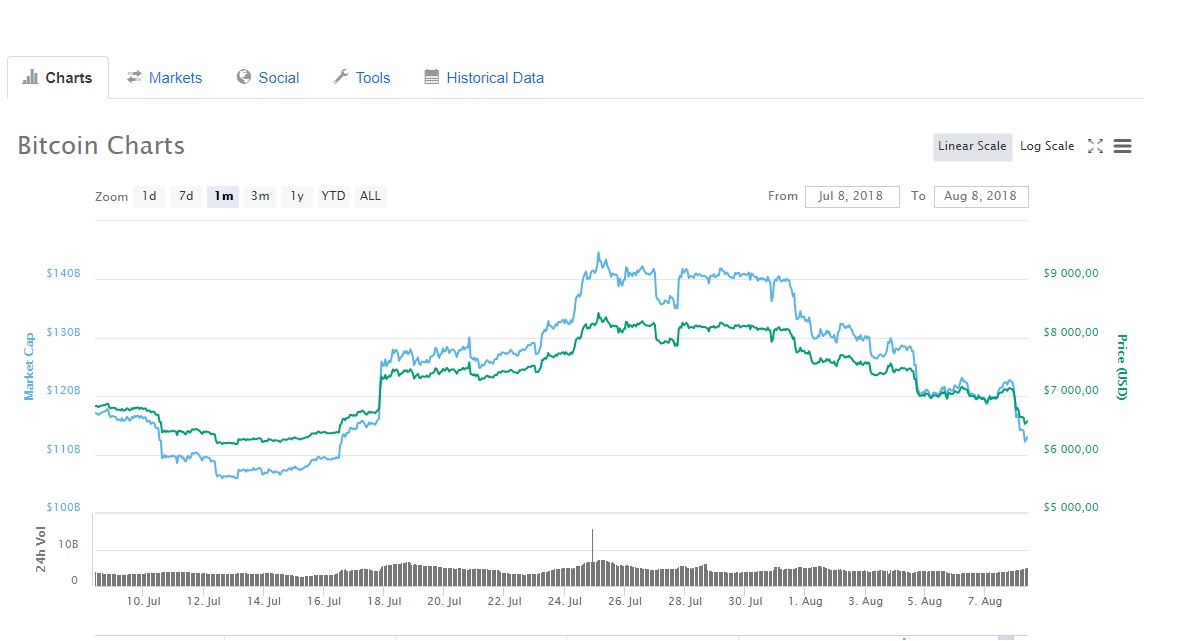The image size is (1191, 641).
Task: Click the volume spike bar near 25 Jul
Action: (x=592, y=550)
